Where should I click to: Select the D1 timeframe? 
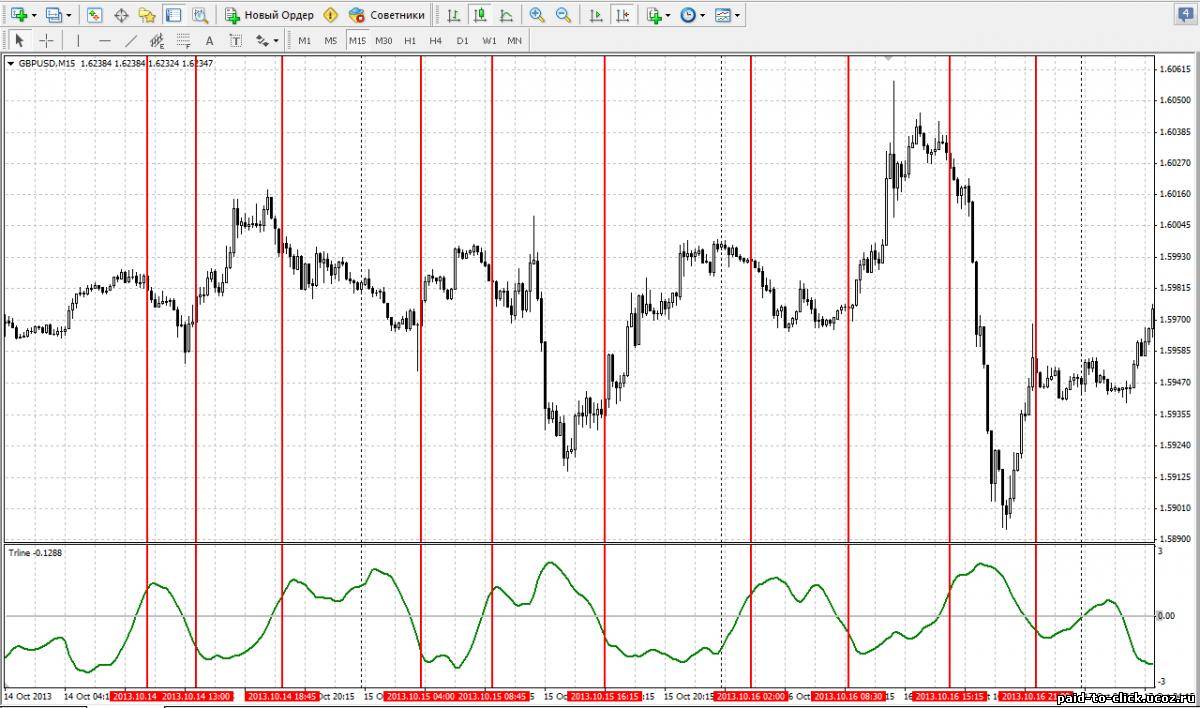click(462, 41)
